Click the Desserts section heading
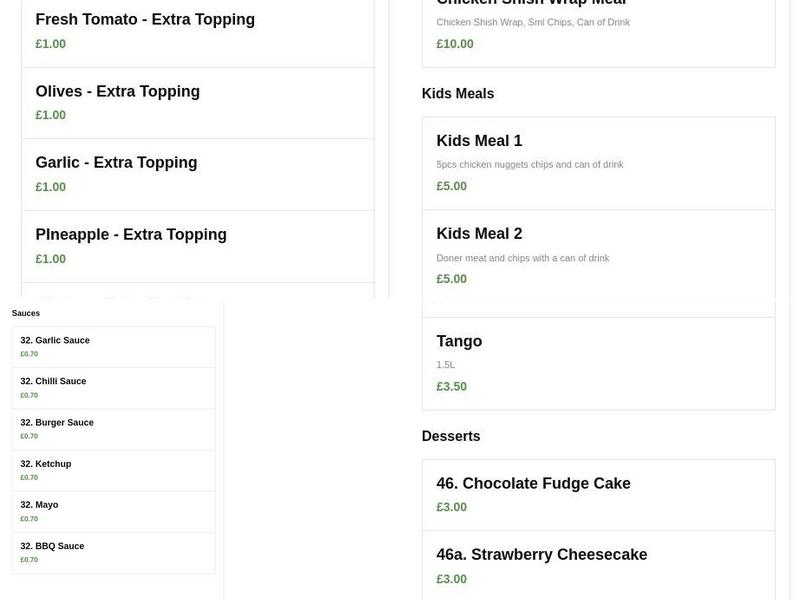 [451, 435]
